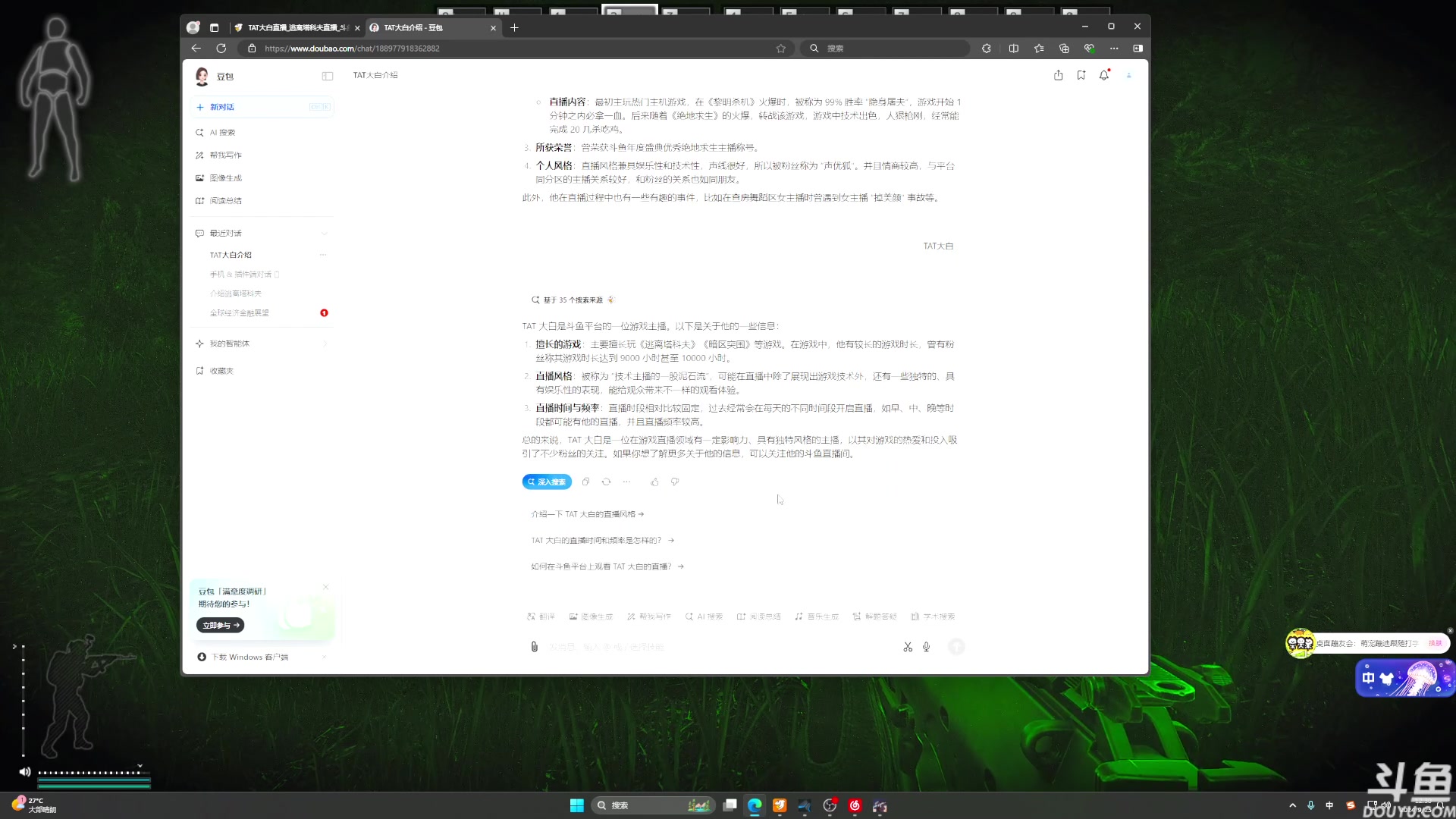The width and height of the screenshot is (1456, 819).
Task: Click 立即参与 survey button
Action: point(221,625)
